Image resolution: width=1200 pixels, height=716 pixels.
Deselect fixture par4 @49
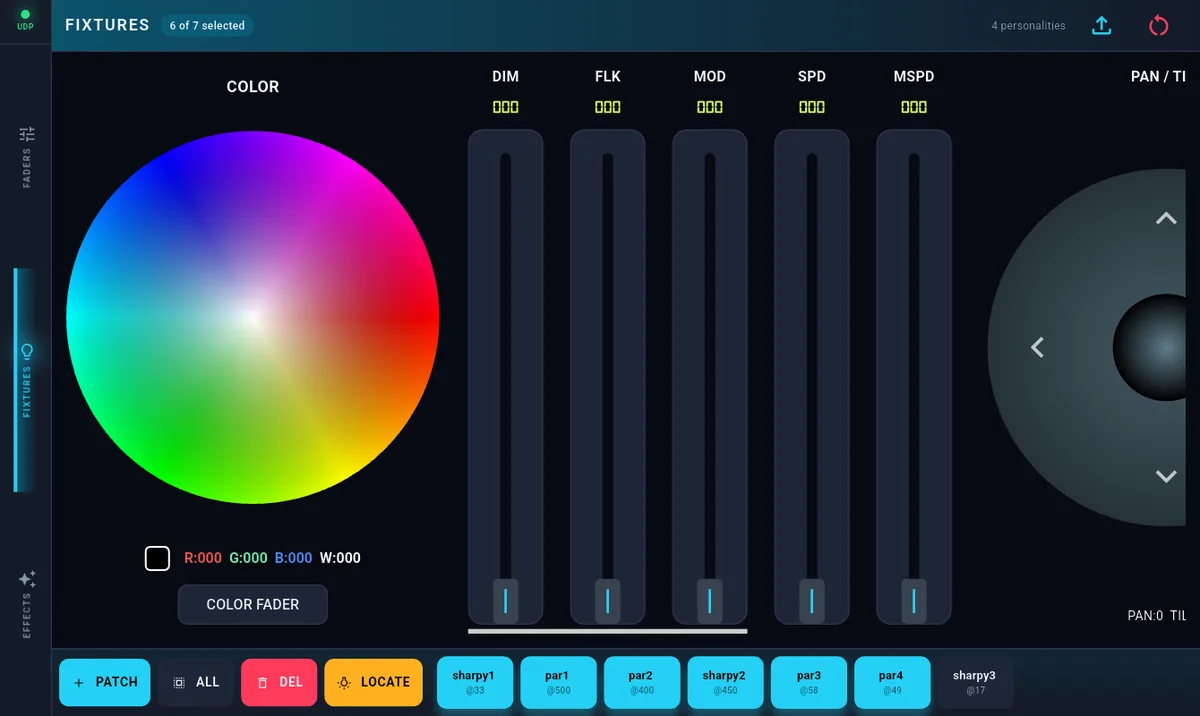click(892, 682)
